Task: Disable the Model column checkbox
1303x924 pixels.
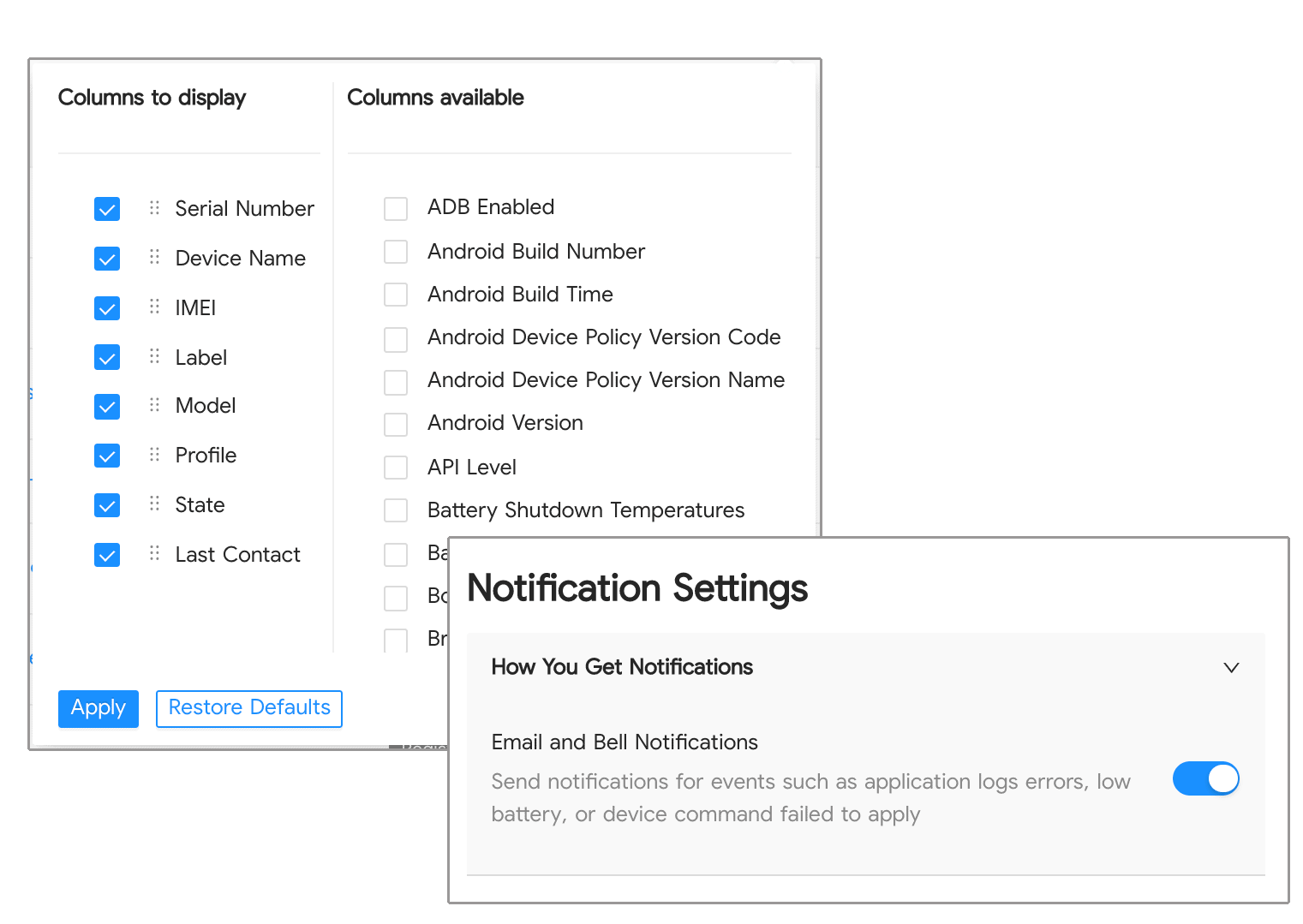Action: coord(106,406)
